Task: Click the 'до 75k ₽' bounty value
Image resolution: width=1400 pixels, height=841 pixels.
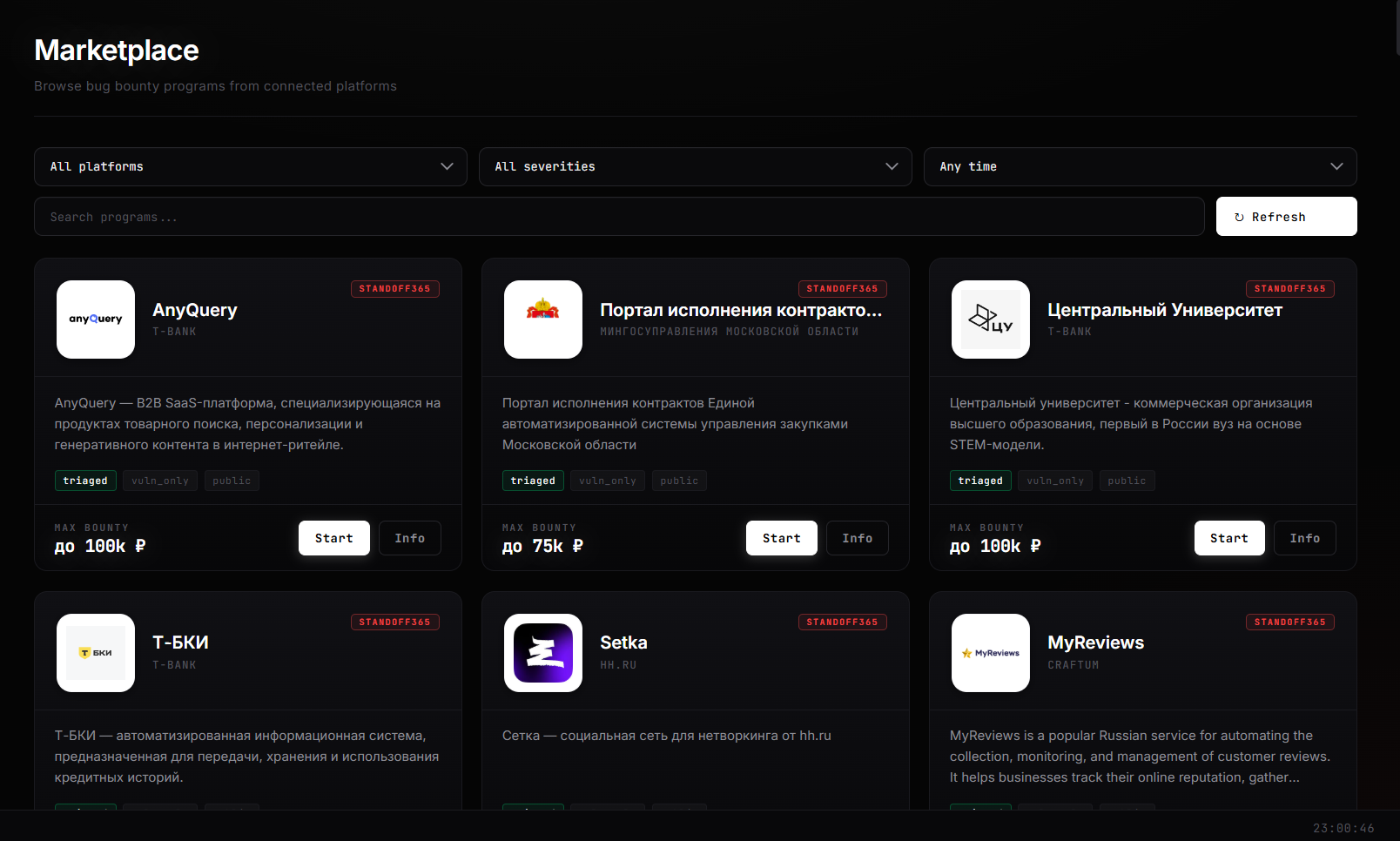Action: [x=542, y=546]
